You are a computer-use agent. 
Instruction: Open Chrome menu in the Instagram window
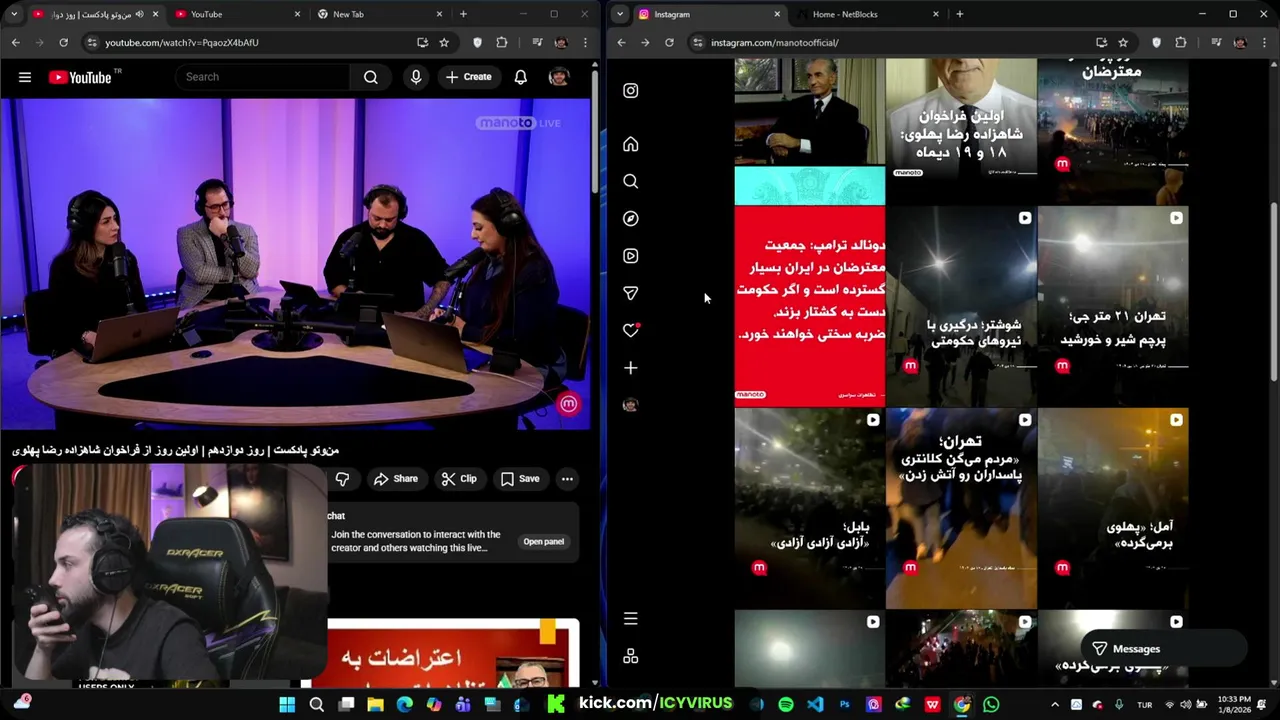pyautogui.click(x=1265, y=42)
